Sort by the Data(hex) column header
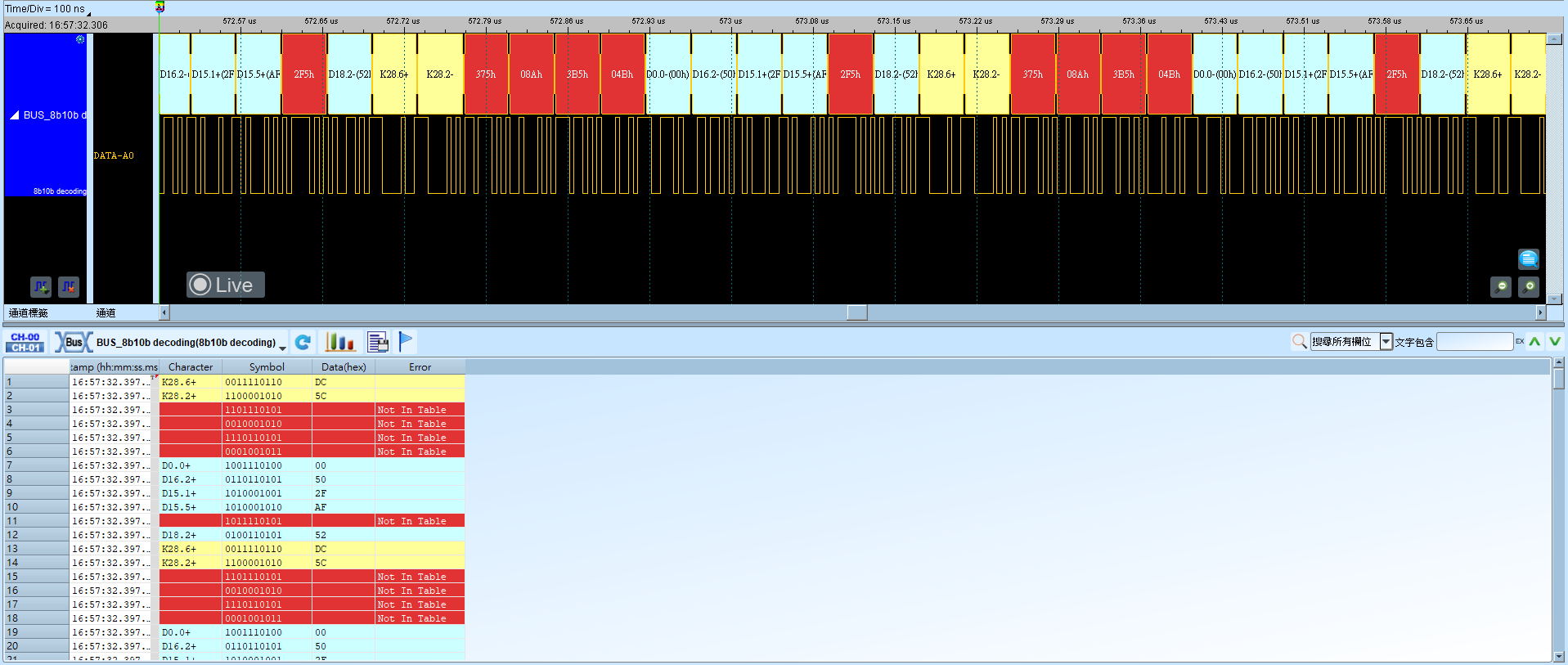This screenshot has width=1568, height=665. 344,367
